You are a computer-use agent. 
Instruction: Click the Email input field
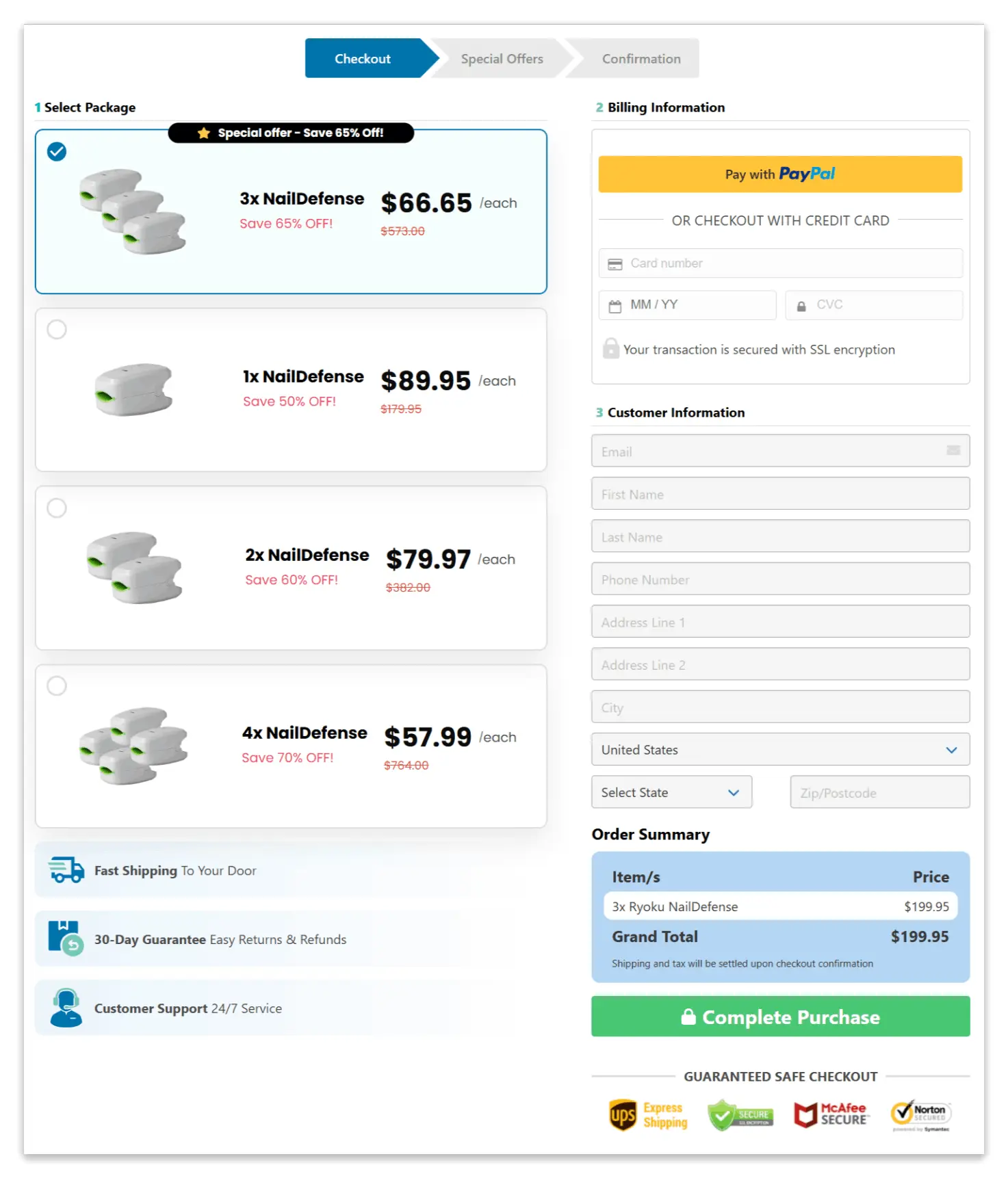780,451
